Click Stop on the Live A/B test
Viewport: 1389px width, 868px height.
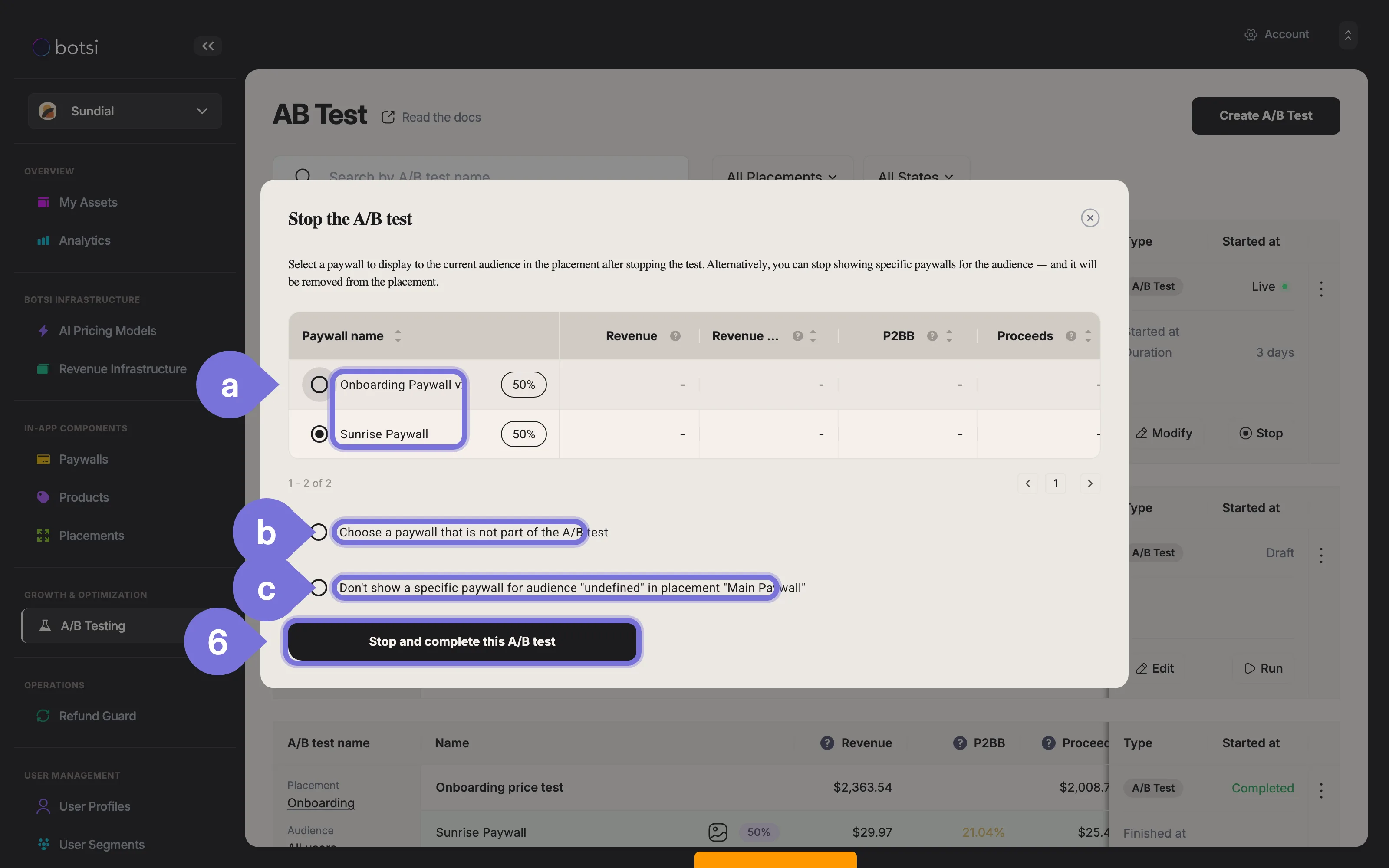[1261, 433]
